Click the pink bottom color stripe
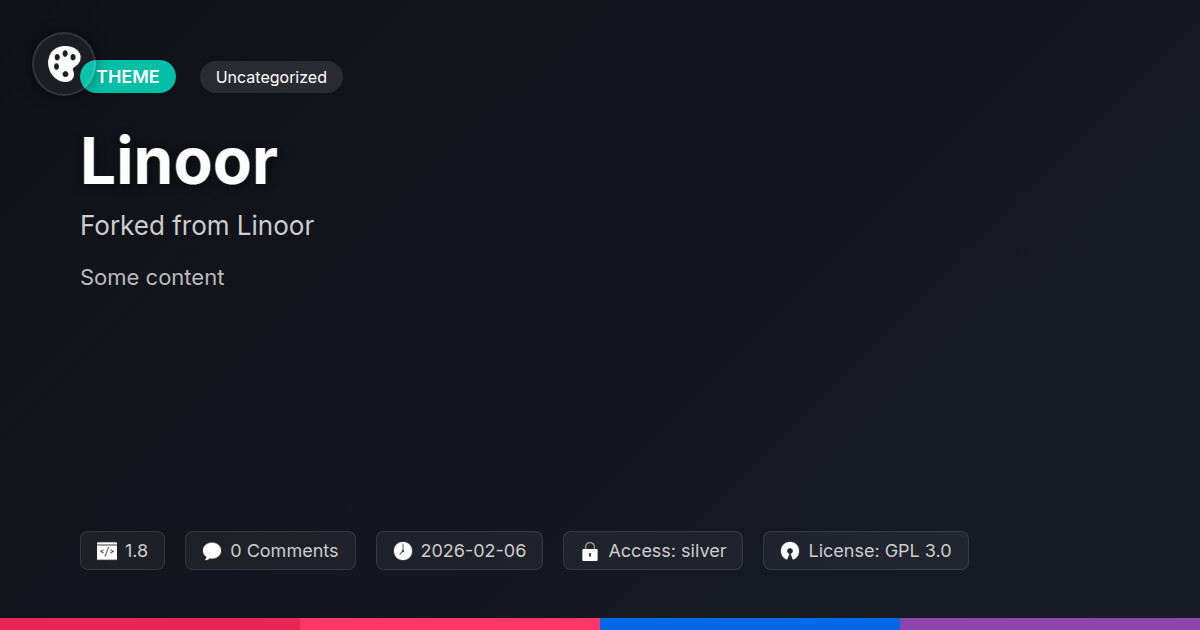The width and height of the screenshot is (1200, 630). [x=450, y=624]
